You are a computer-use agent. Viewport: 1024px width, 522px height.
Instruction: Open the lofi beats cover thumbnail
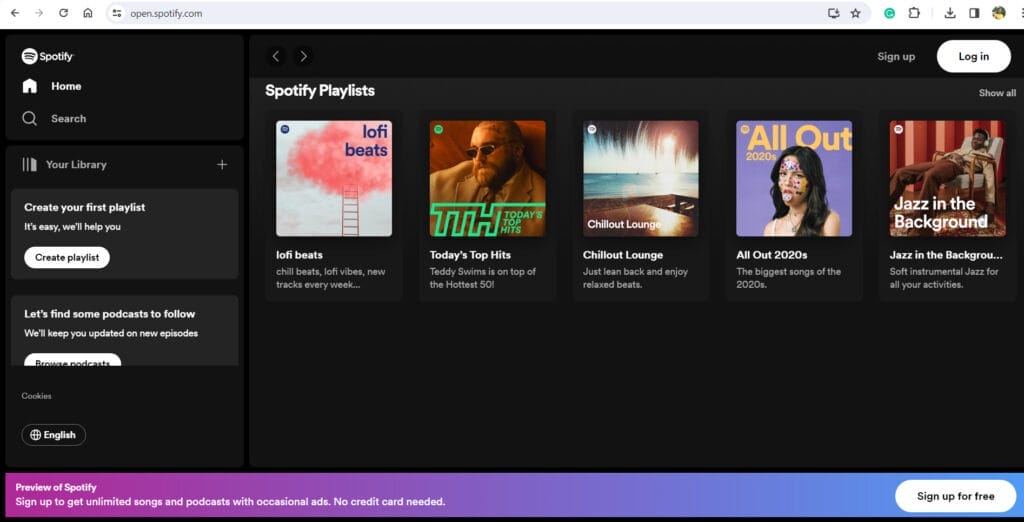(x=334, y=178)
